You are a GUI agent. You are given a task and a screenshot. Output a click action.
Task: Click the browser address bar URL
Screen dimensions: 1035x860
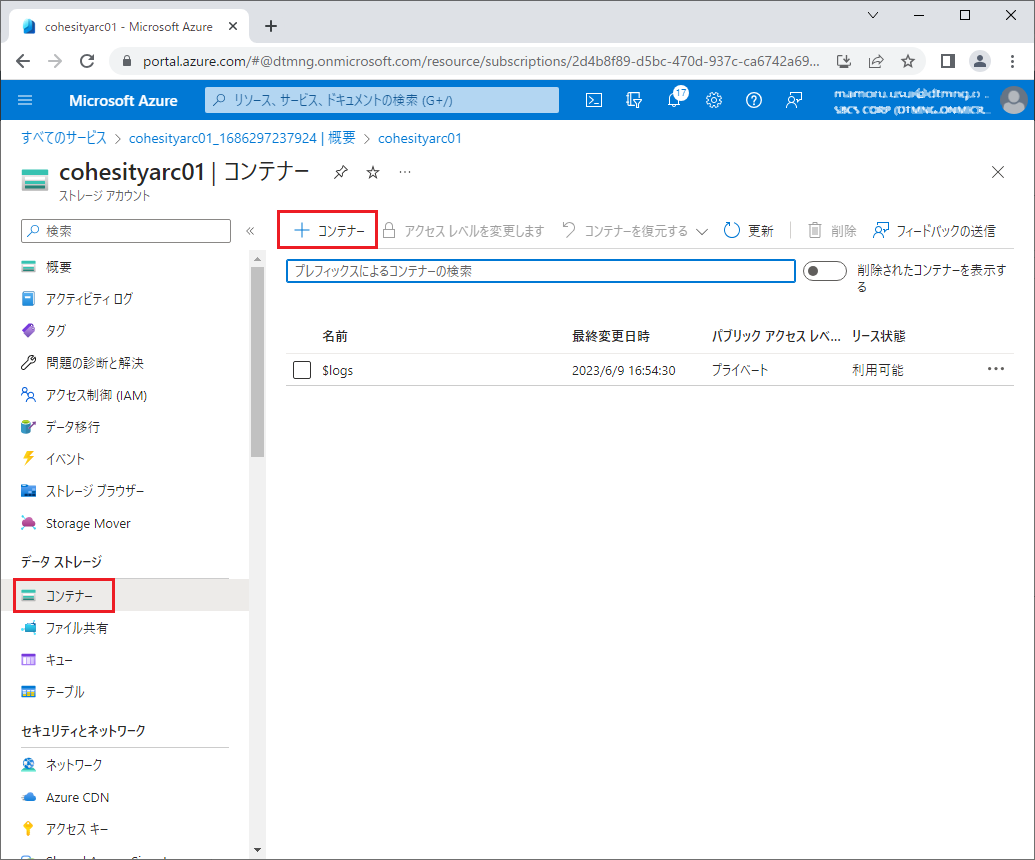pos(481,61)
